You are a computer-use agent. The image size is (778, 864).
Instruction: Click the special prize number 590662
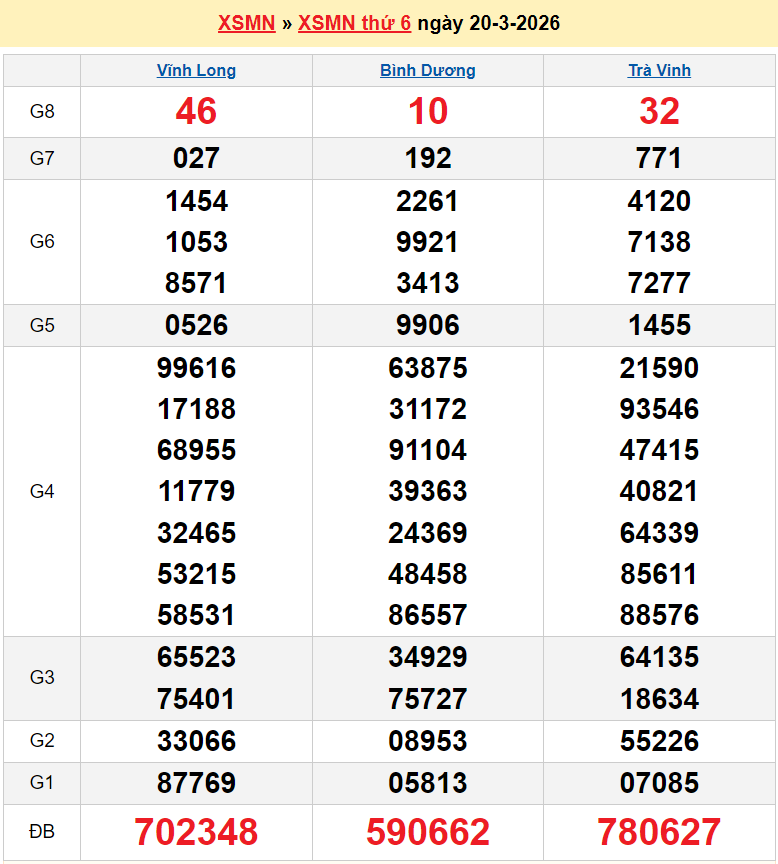point(428,832)
